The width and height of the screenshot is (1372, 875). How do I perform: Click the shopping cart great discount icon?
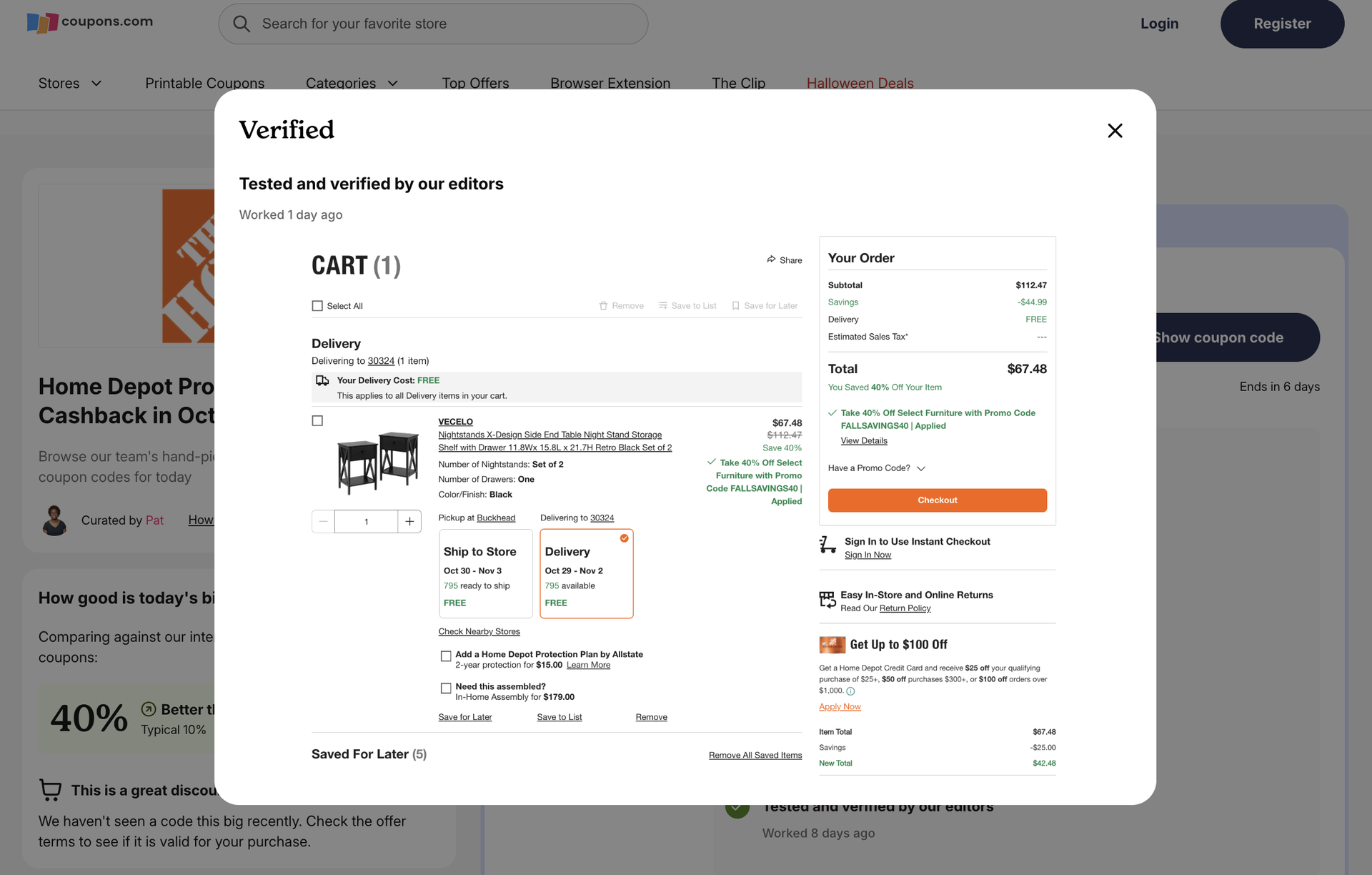point(51,790)
